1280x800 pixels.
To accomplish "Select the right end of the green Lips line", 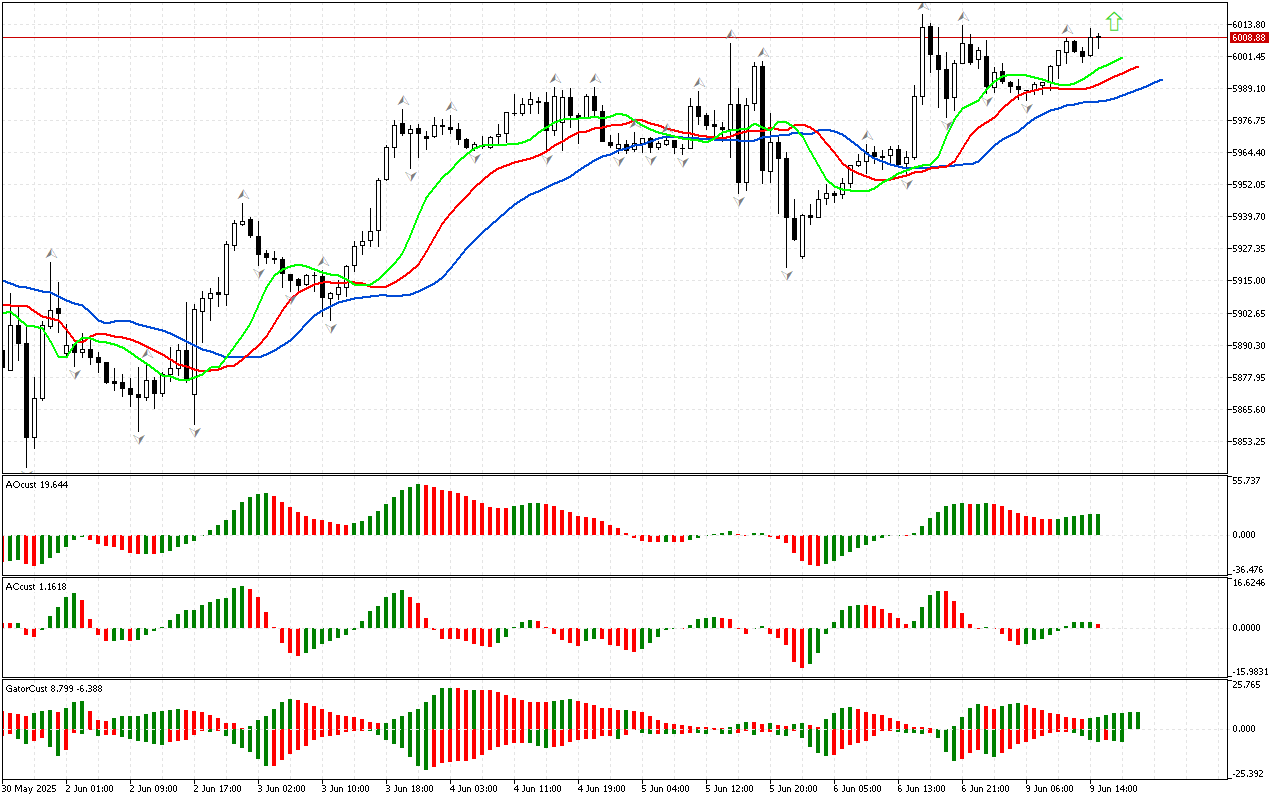I will click(1121, 58).
